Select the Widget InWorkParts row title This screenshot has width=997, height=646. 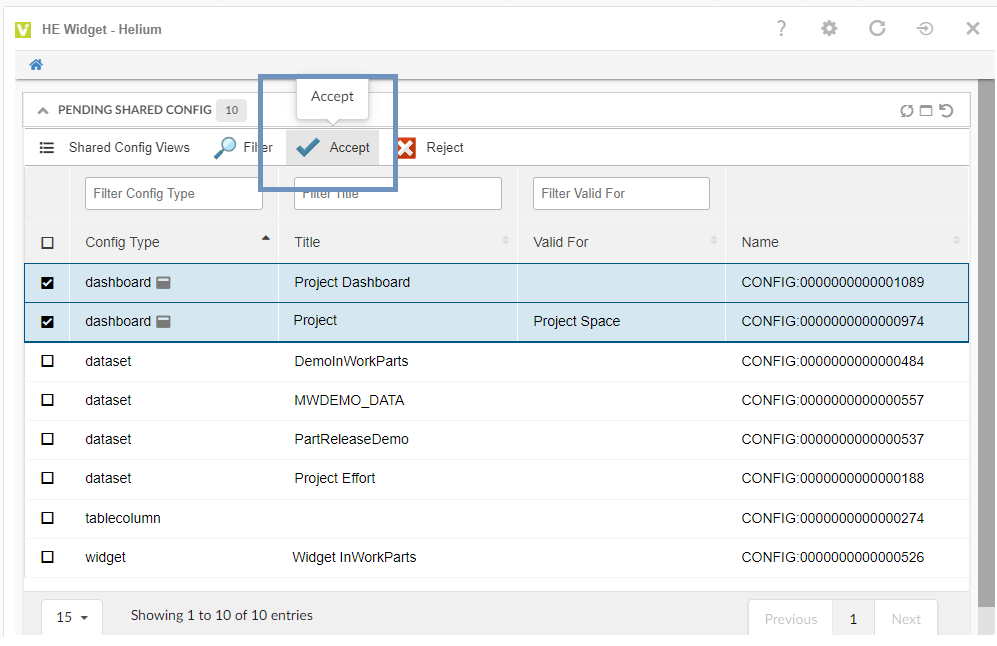354,557
